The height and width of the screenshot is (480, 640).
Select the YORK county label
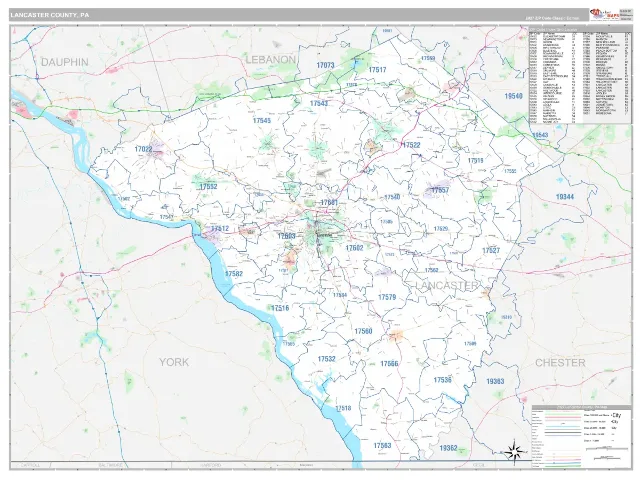pyautogui.click(x=174, y=362)
